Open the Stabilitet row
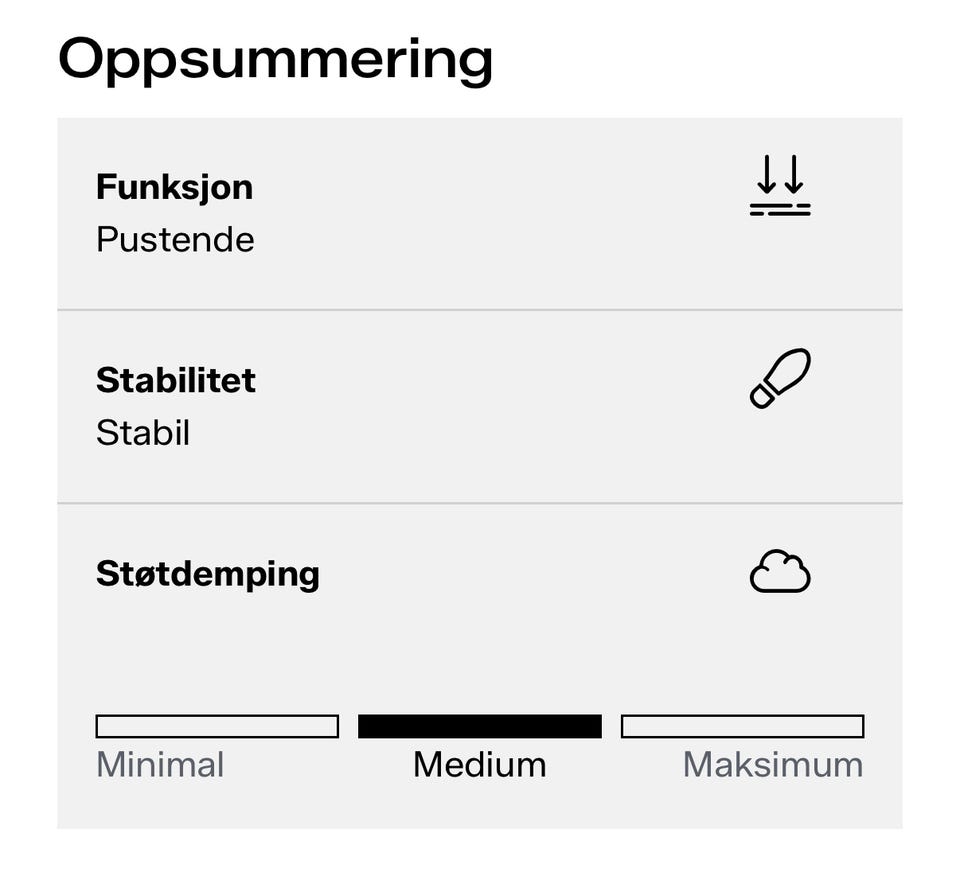The width and height of the screenshot is (960, 880). [x=480, y=407]
